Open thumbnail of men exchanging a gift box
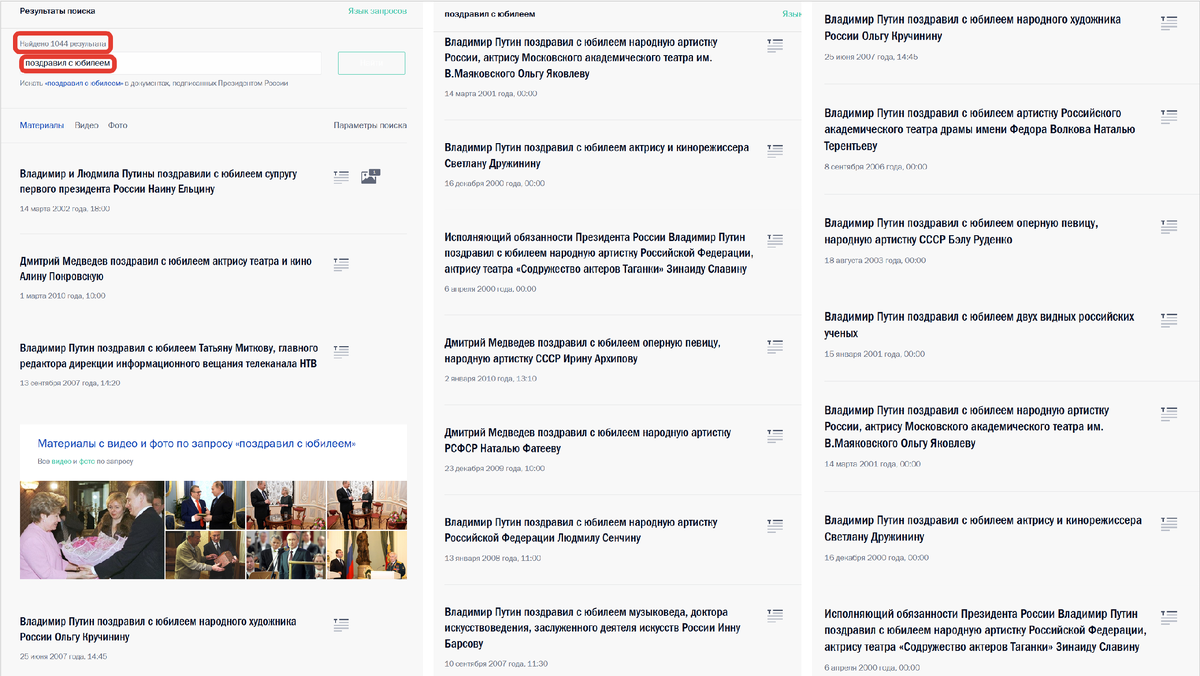Viewport: 1200px width, 676px height. click(205, 555)
